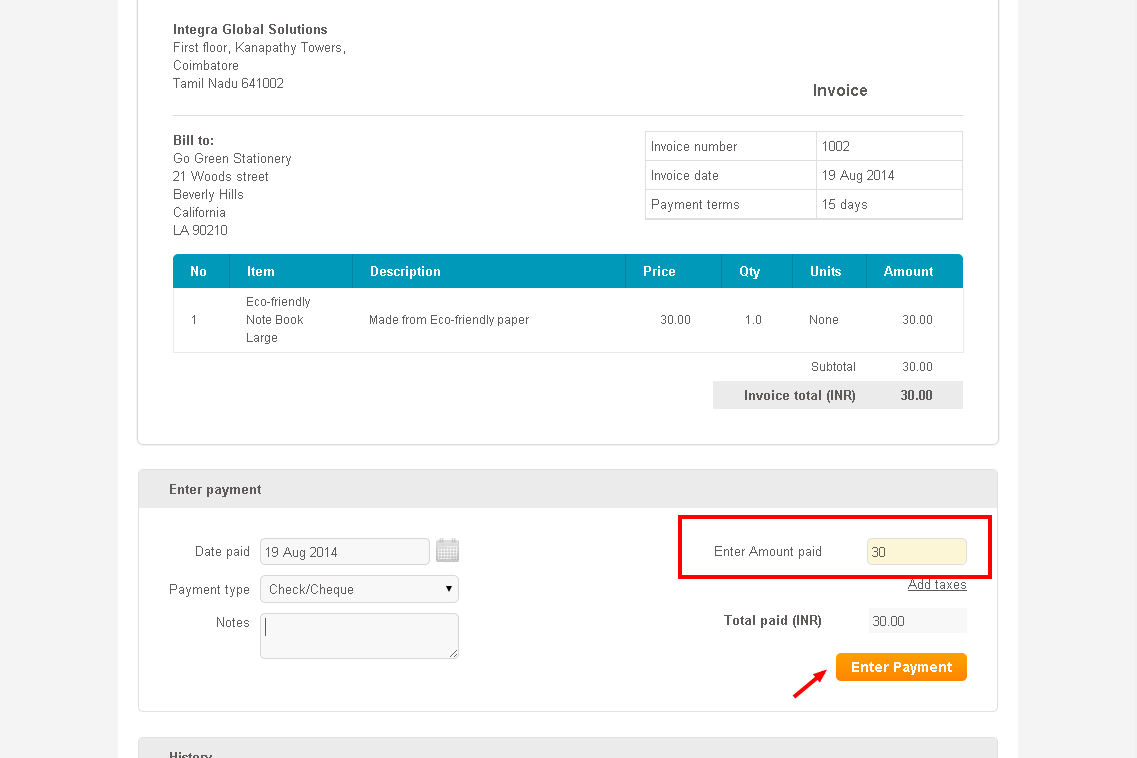Viewport: 1137px width, 758px height.
Task: Click the Total paid (INR) field
Action: coord(917,621)
